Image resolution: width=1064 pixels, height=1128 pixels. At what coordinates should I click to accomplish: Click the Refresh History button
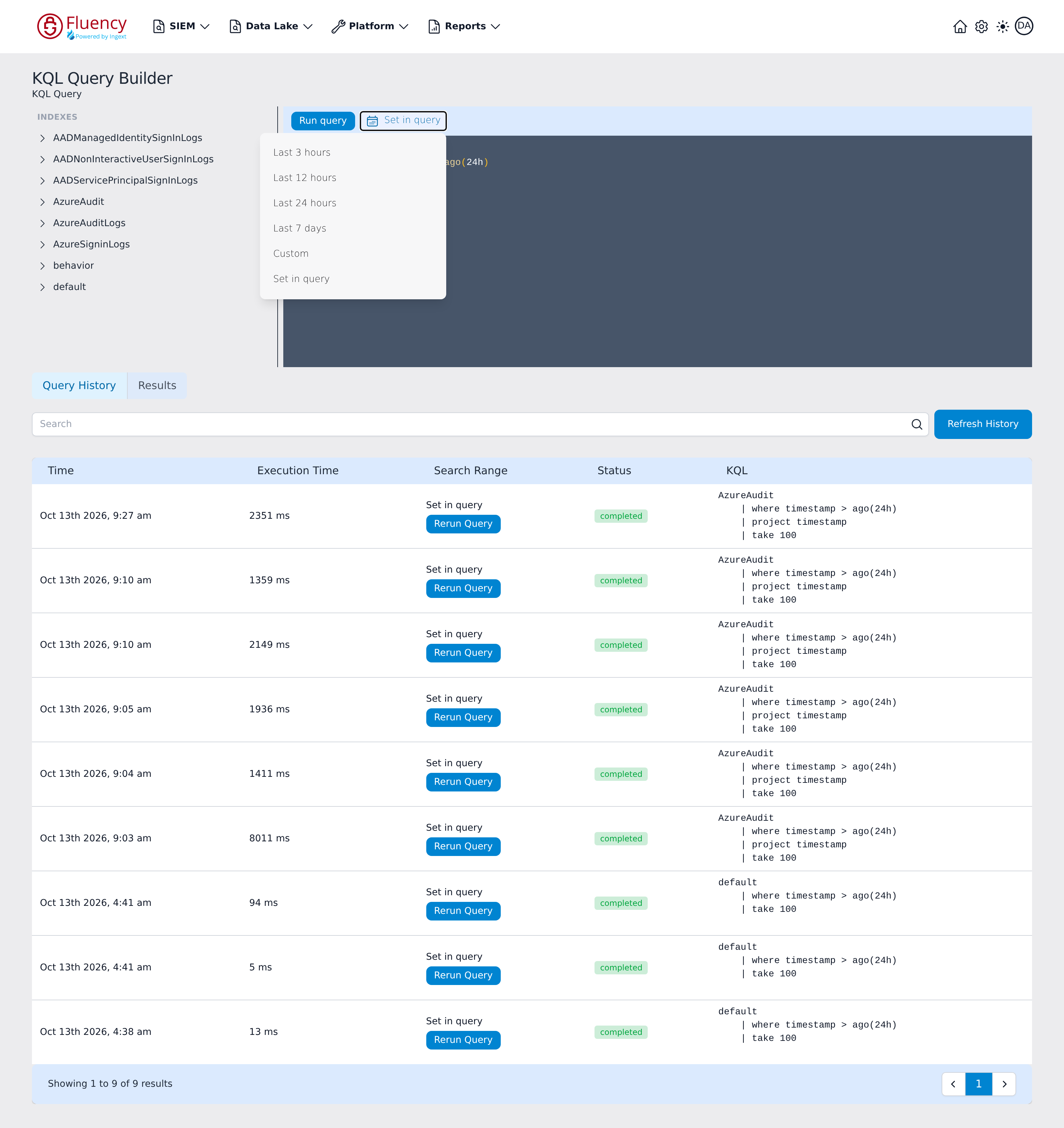(x=982, y=424)
